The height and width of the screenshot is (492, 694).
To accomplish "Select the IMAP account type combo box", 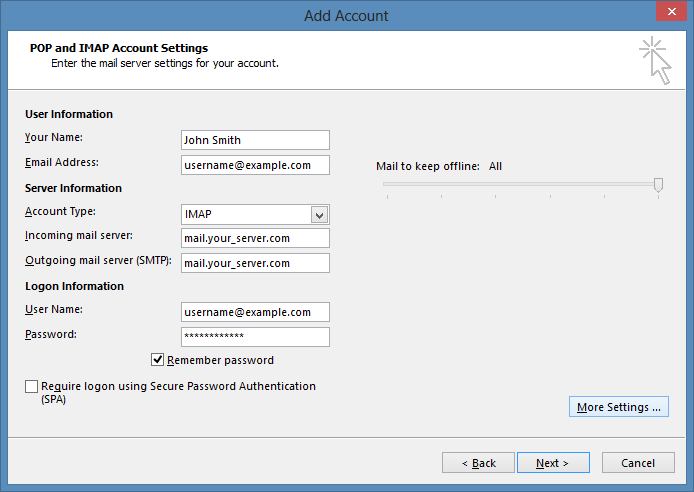I will pos(255,215).
